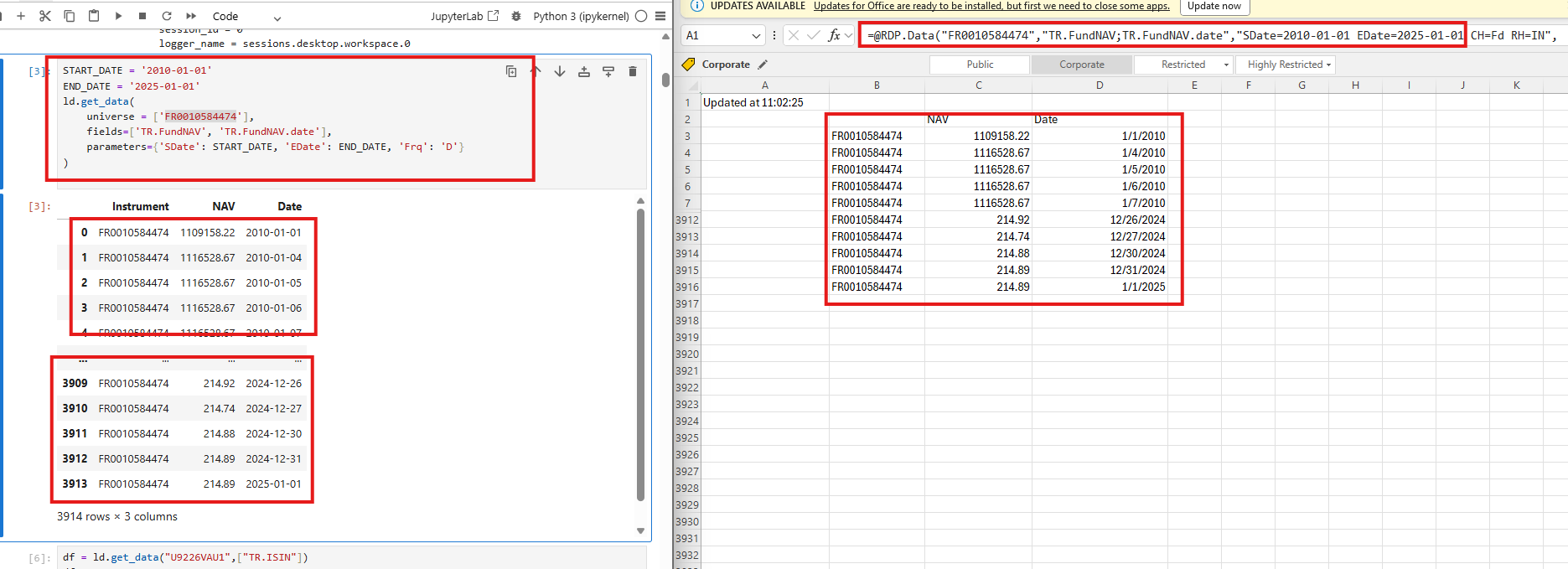1568x569 pixels.
Task: Click the Name Box resize dots handle
Action: click(x=774, y=35)
